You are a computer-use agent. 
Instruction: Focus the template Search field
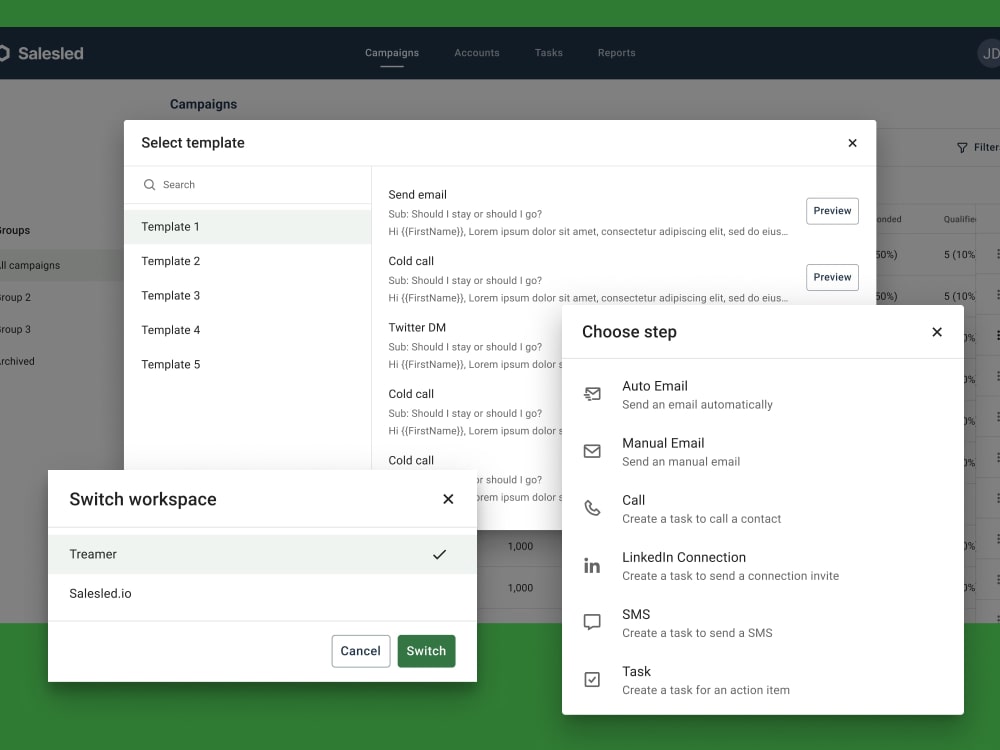[x=247, y=185]
